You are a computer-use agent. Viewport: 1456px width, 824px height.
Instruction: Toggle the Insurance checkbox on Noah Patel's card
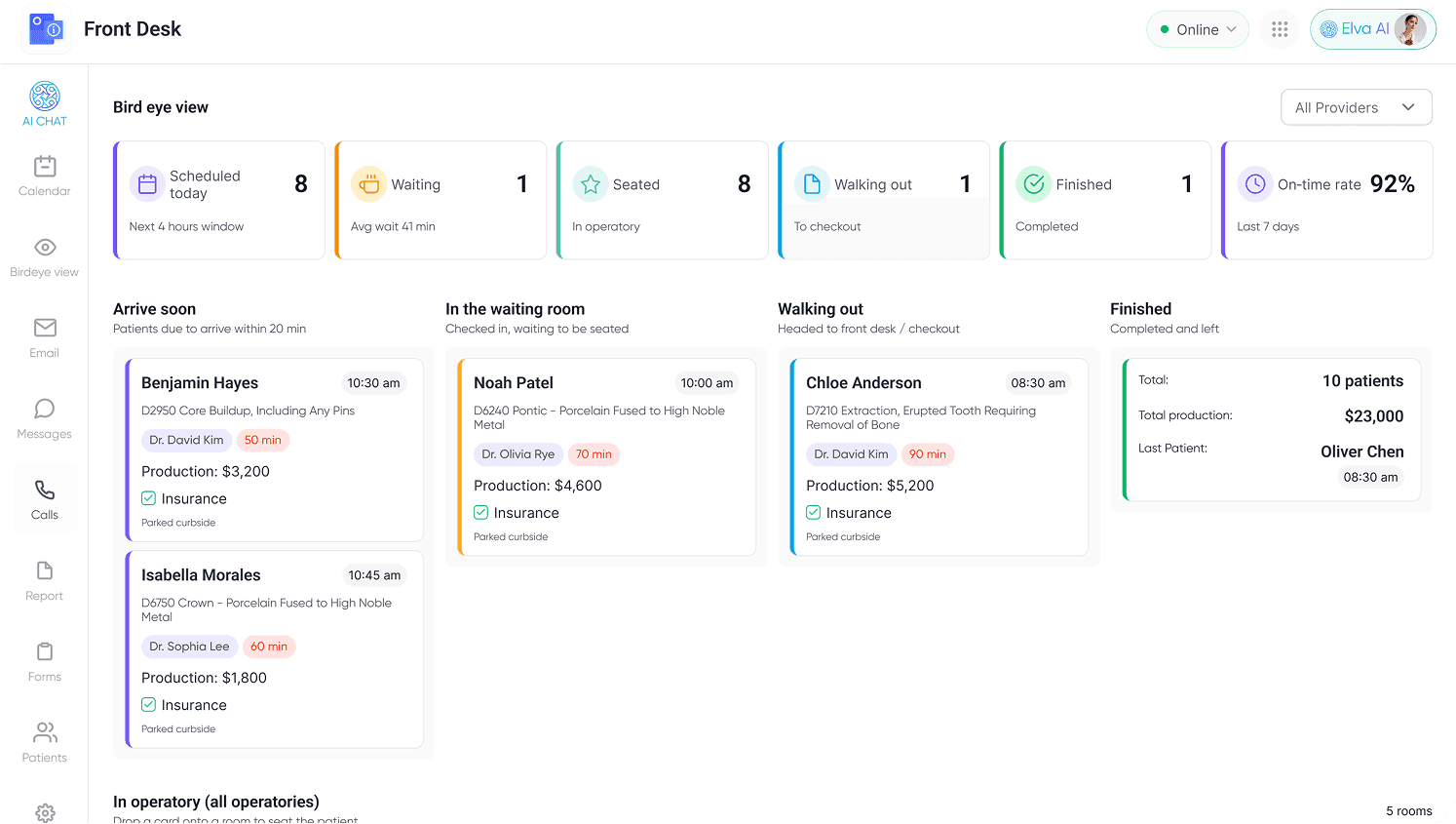pyautogui.click(x=480, y=512)
